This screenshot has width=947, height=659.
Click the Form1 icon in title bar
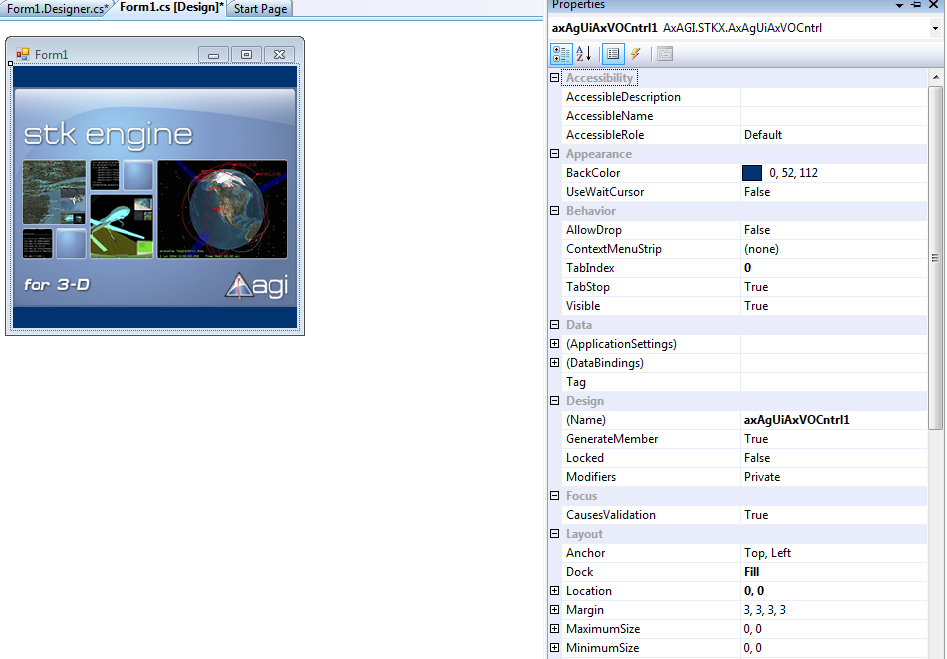point(22,55)
